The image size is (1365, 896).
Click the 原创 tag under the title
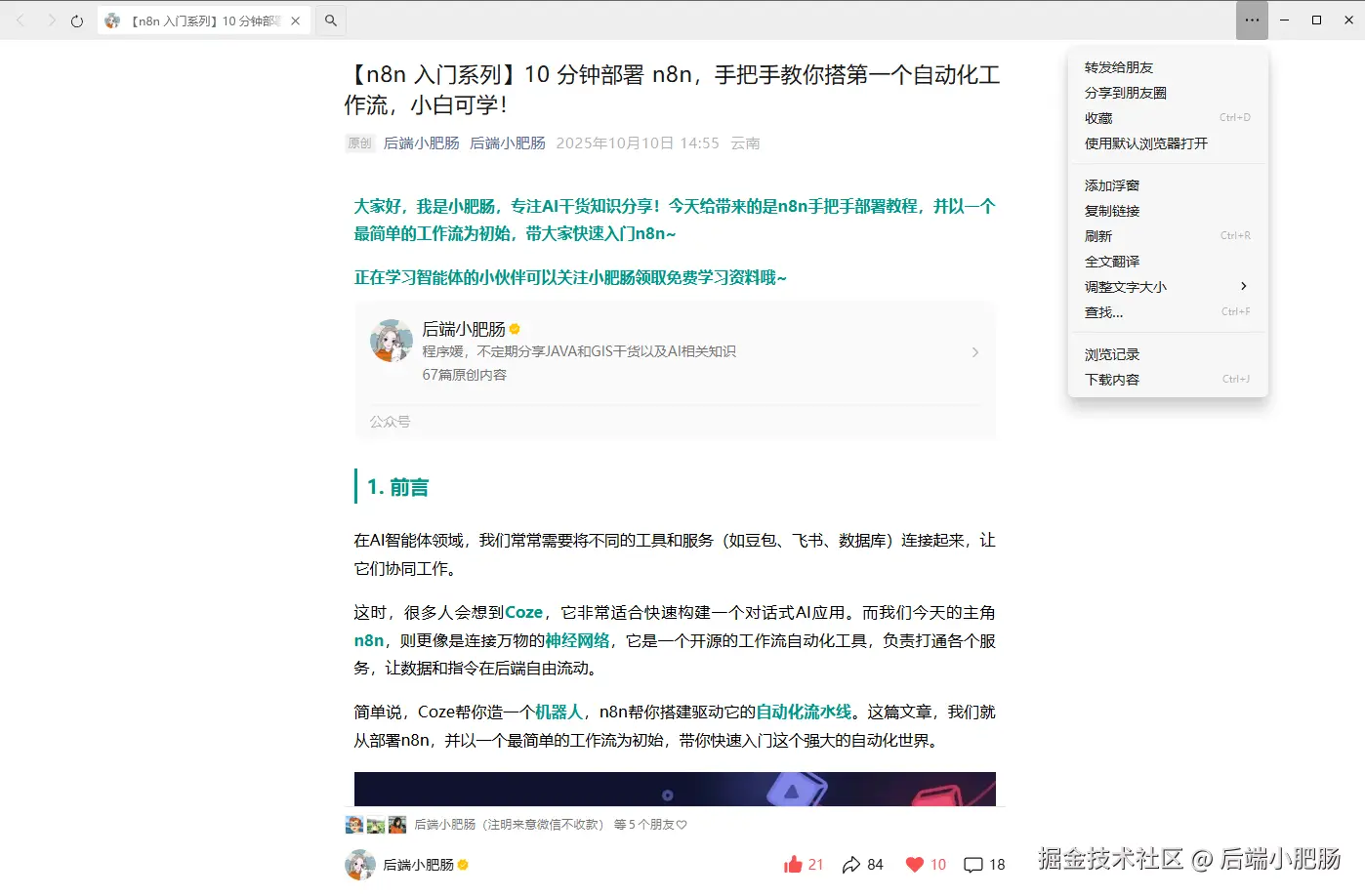click(x=360, y=143)
